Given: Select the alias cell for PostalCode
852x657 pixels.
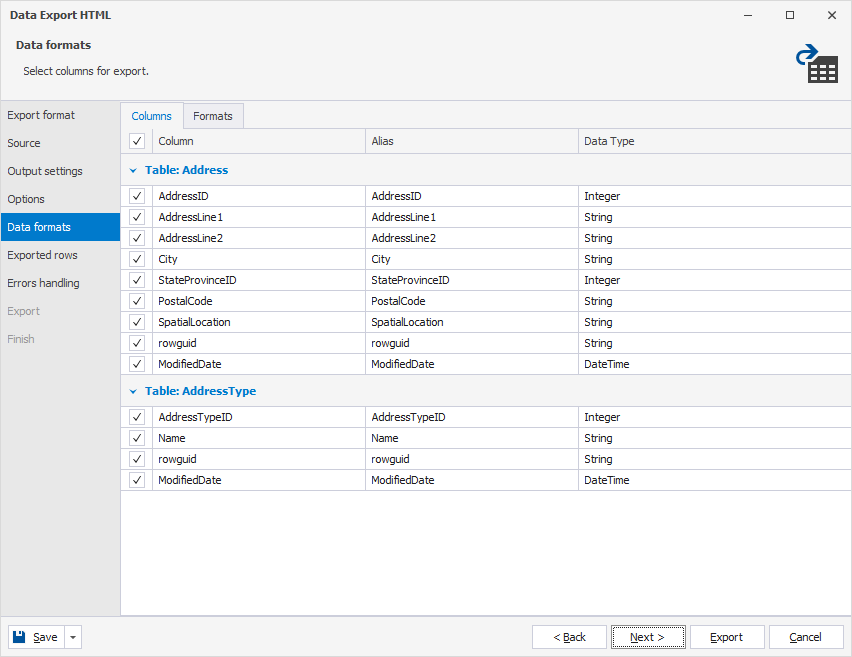Looking at the screenshot, I should [472, 301].
